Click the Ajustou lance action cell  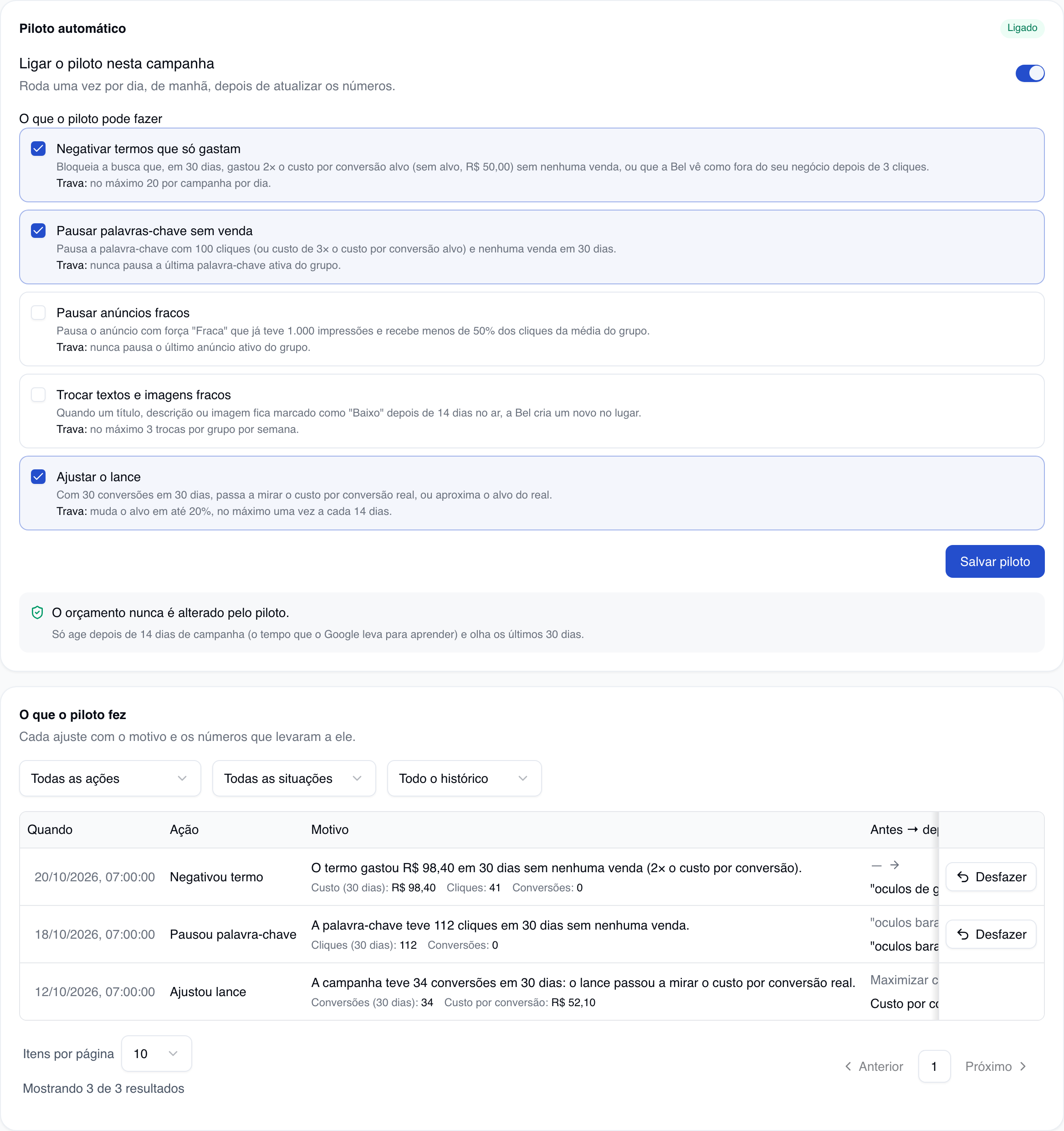pos(208,991)
